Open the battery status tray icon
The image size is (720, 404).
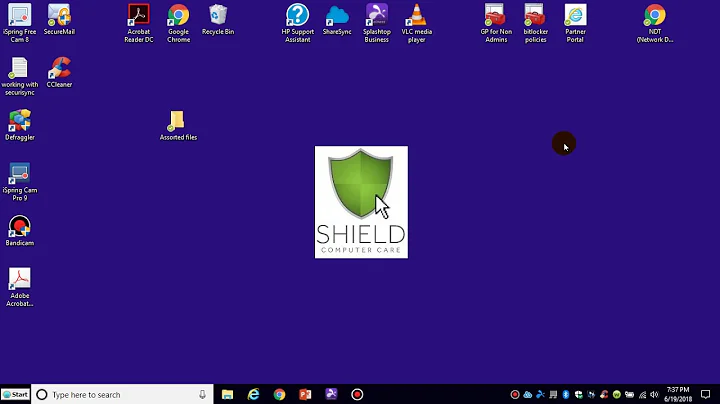click(x=630, y=394)
